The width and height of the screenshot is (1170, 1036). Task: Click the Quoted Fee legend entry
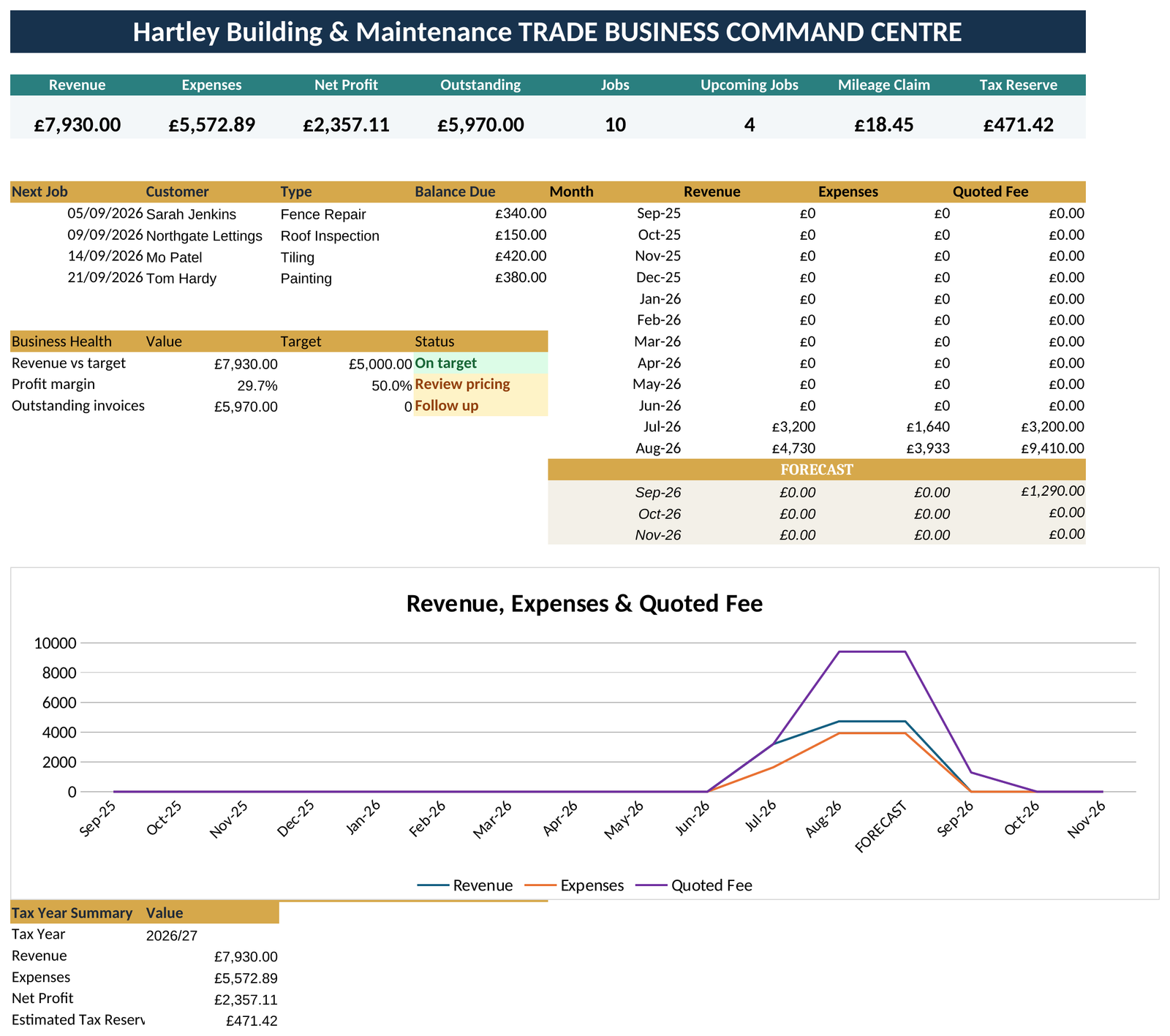pos(694,885)
